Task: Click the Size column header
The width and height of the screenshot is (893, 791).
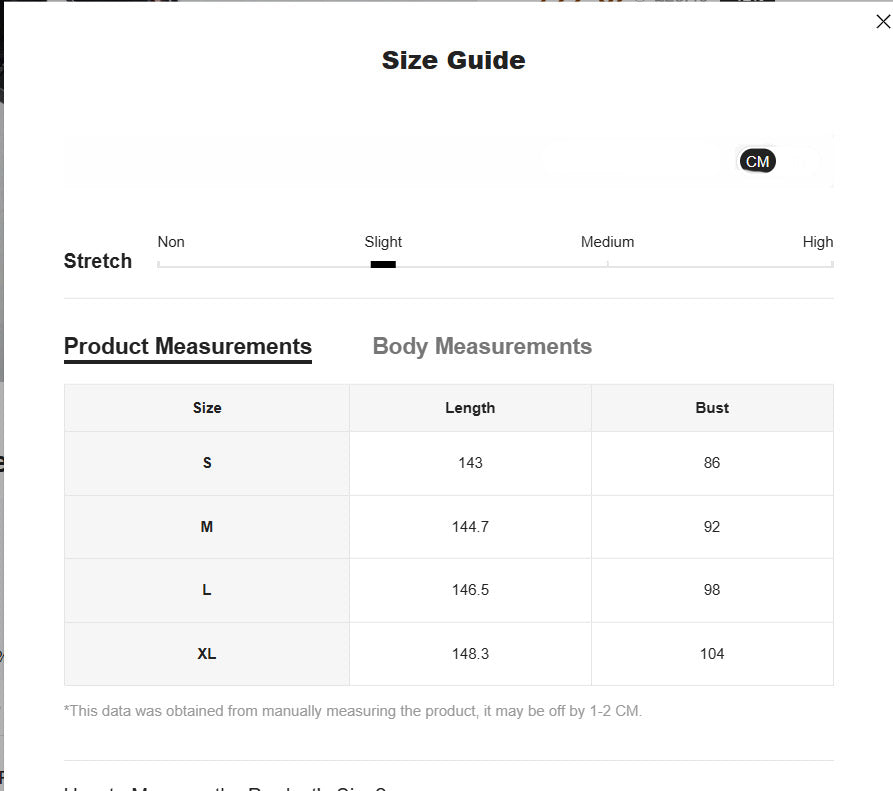Action: pyautogui.click(x=207, y=408)
